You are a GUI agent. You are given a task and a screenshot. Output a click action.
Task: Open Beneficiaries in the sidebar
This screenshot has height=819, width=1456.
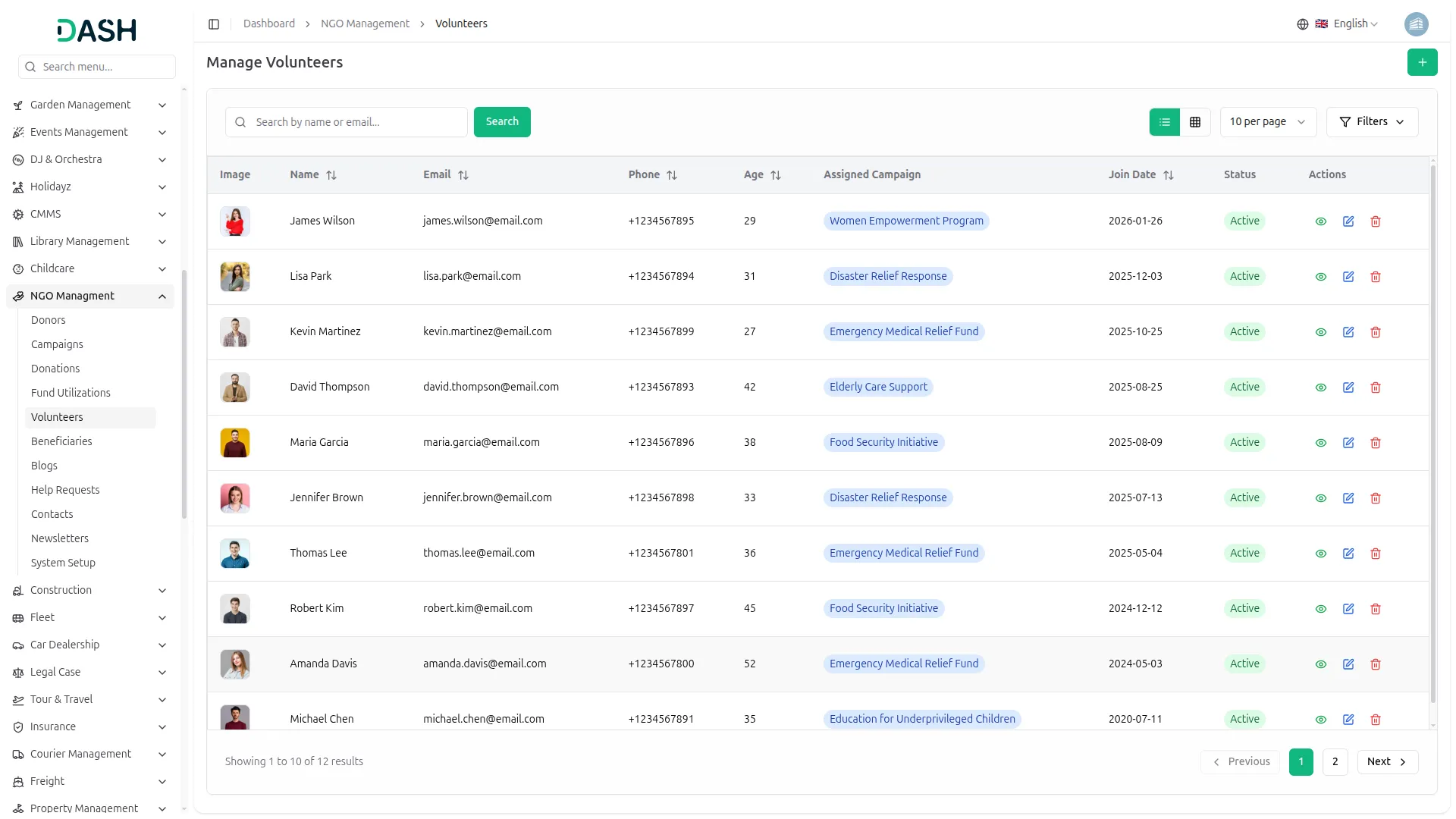coord(61,441)
